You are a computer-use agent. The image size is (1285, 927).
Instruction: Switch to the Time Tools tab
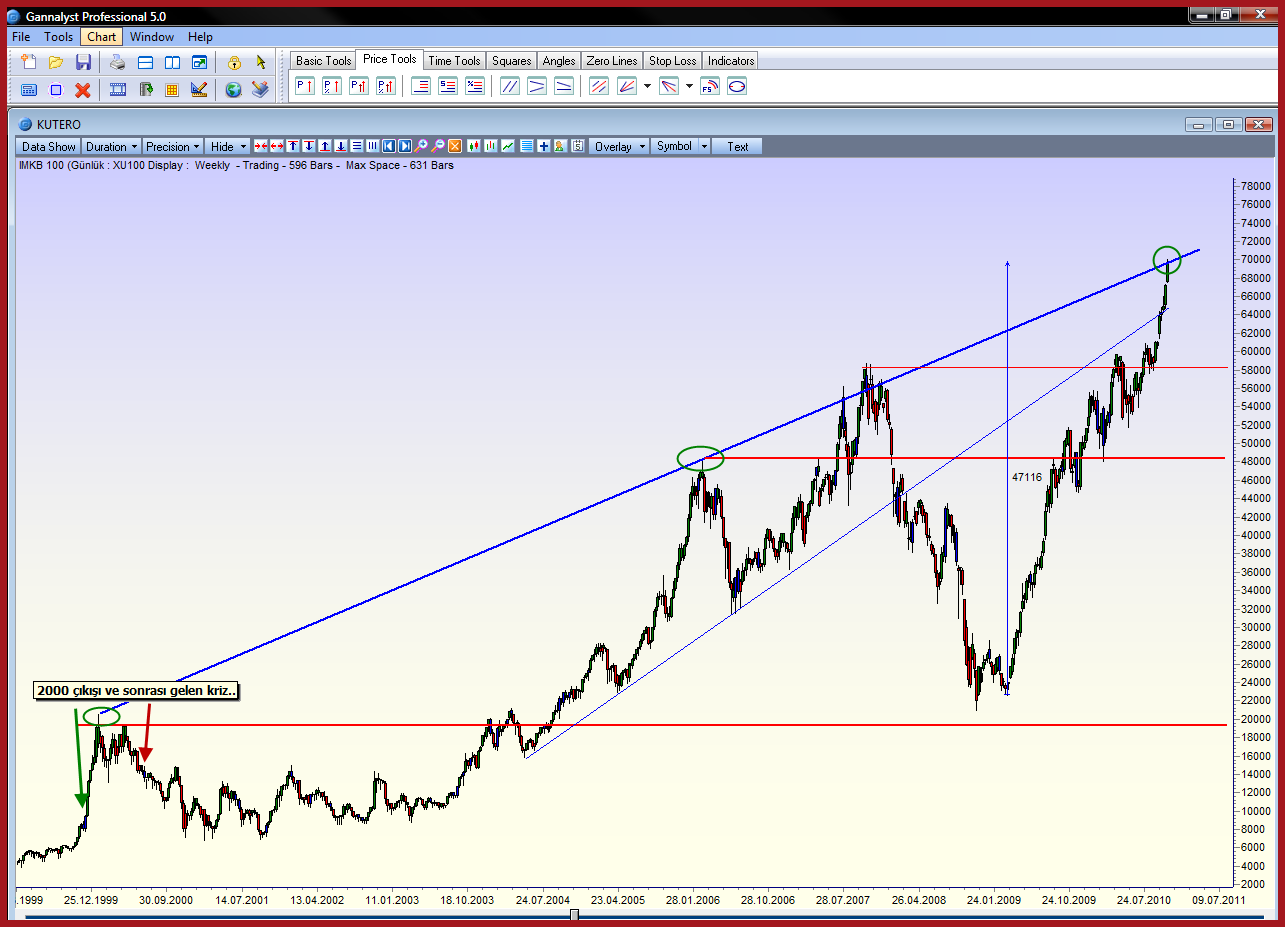[x=454, y=61]
